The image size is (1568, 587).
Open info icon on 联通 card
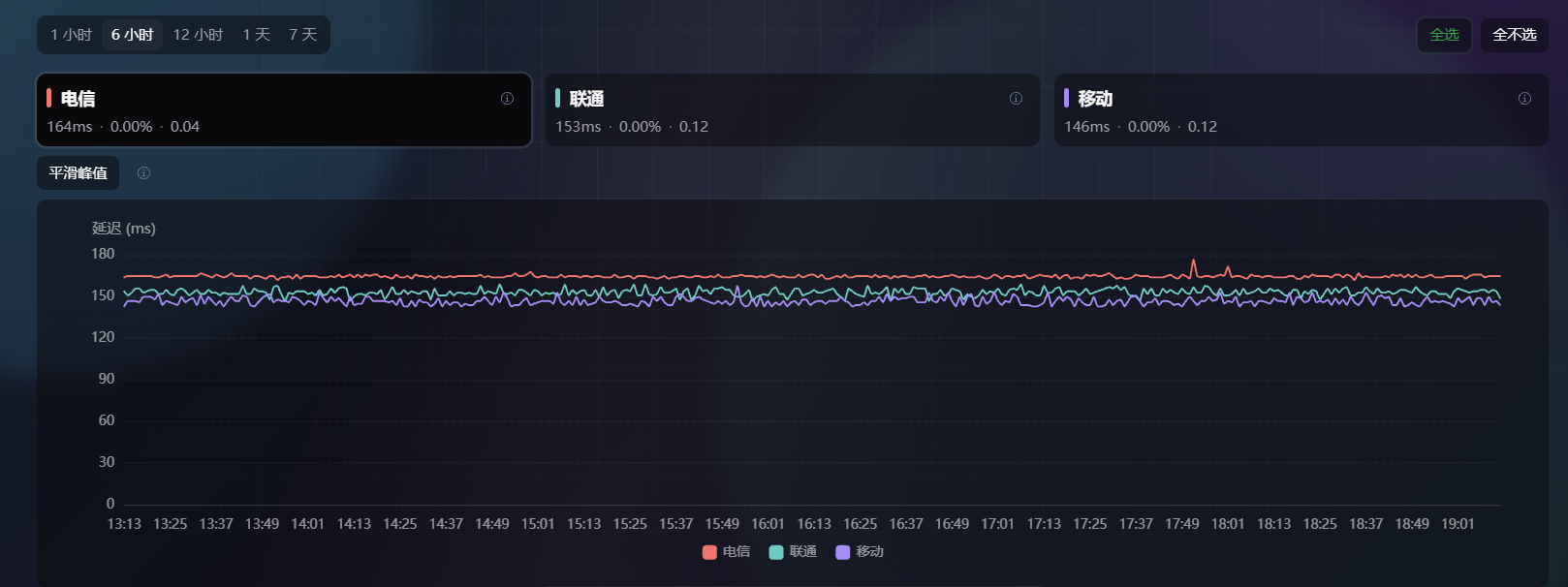coord(1016,99)
